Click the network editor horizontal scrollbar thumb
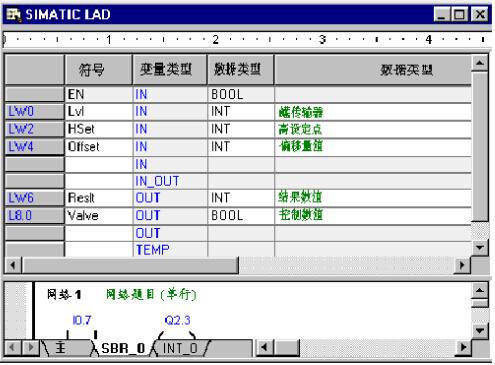The width and height of the screenshot is (495, 365). coord(286,348)
